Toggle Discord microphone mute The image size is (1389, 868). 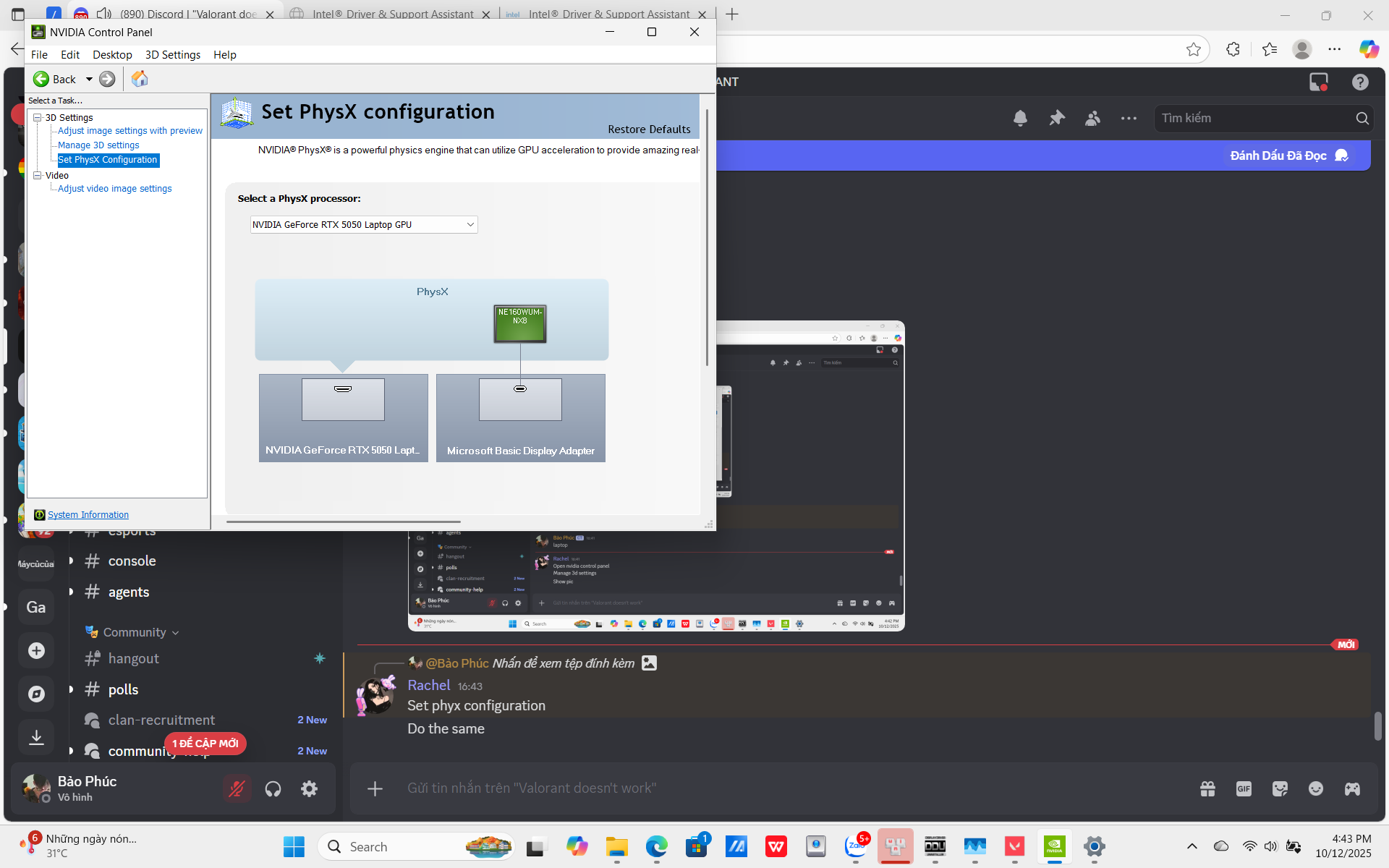pos(237,788)
